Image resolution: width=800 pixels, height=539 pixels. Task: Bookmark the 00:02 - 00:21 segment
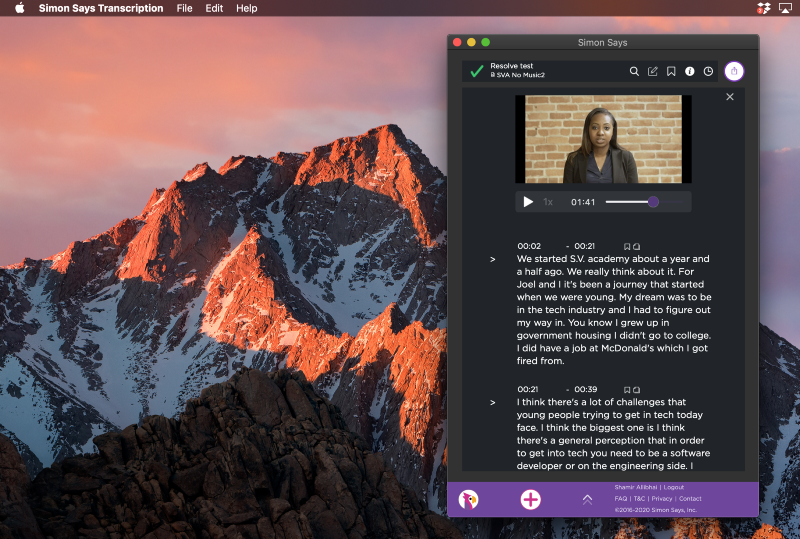click(x=627, y=247)
